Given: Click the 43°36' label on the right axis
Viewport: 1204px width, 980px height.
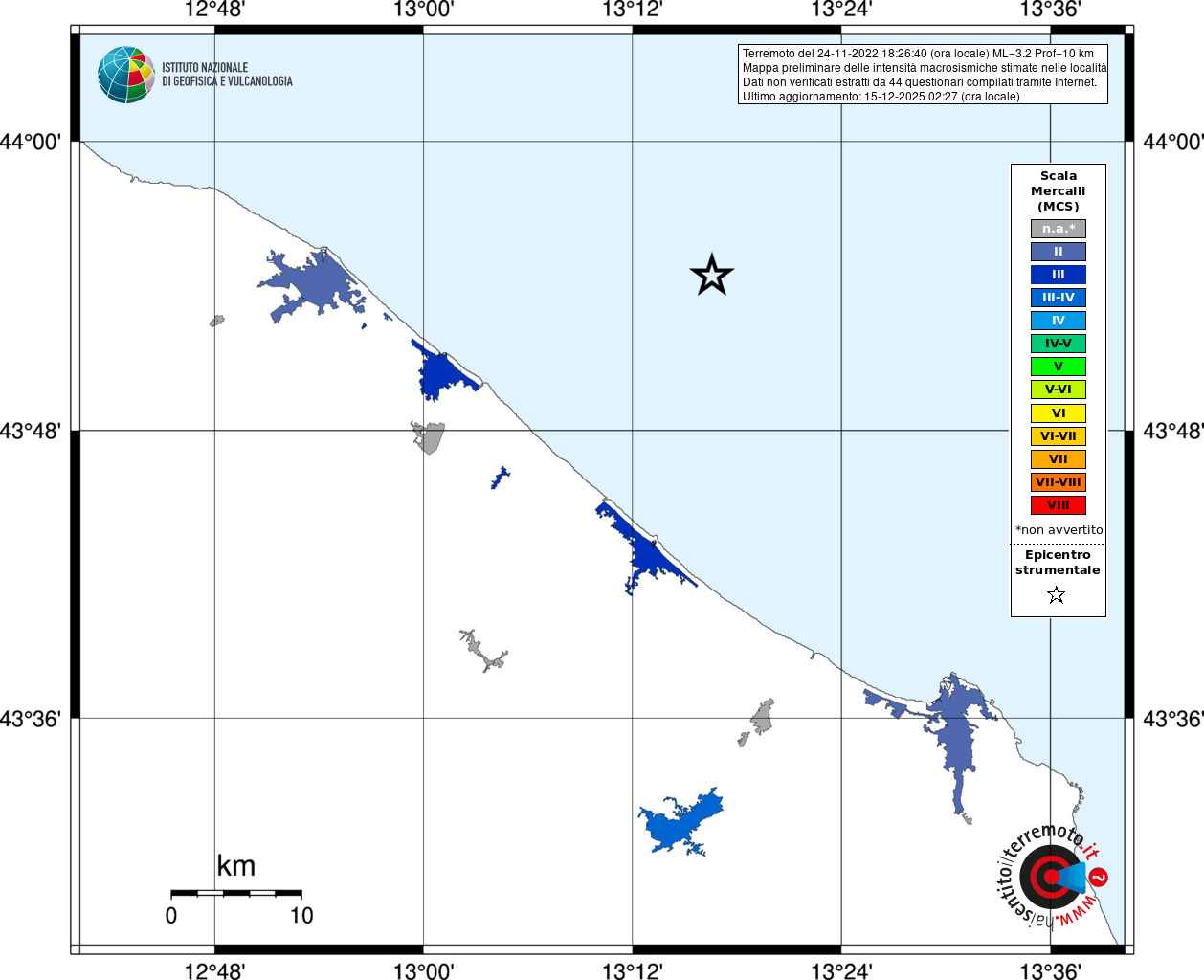Looking at the screenshot, I should pos(1173,719).
